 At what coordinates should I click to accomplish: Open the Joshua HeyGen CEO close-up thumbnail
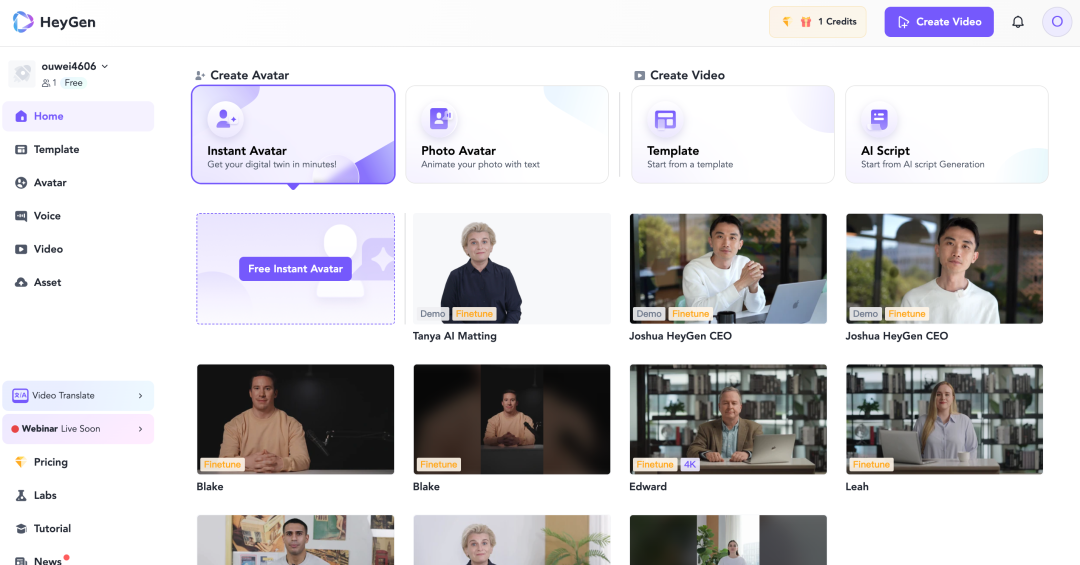(x=944, y=269)
